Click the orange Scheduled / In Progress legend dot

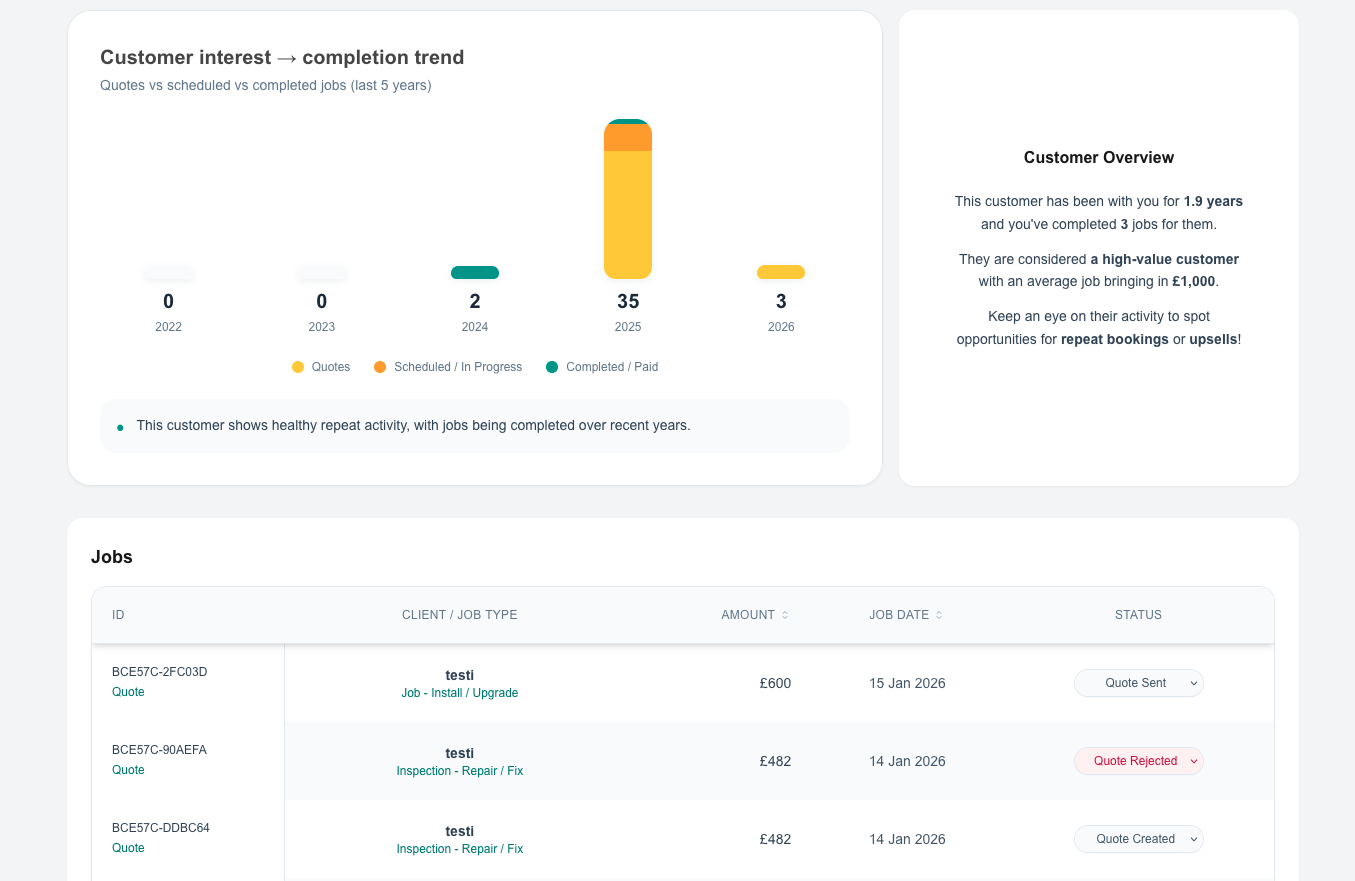pyautogui.click(x=380, y=367)
